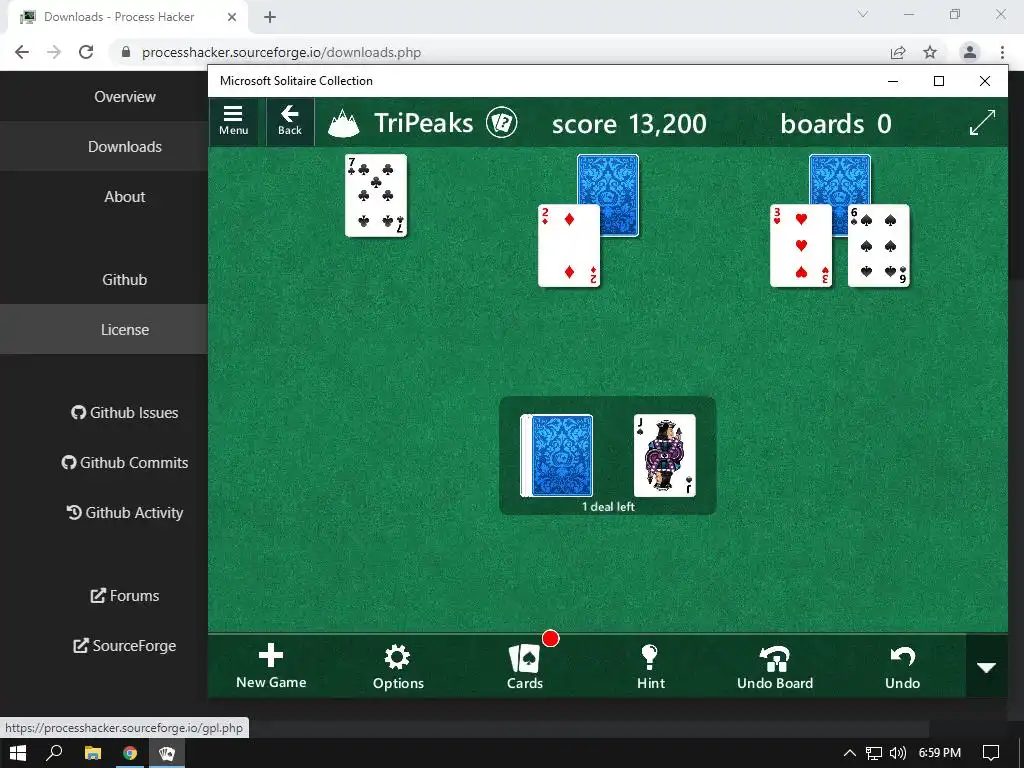Undo Board in Solitaire toolbar
The height and width of the screenshot is (768, 1024).
[775, 667]
